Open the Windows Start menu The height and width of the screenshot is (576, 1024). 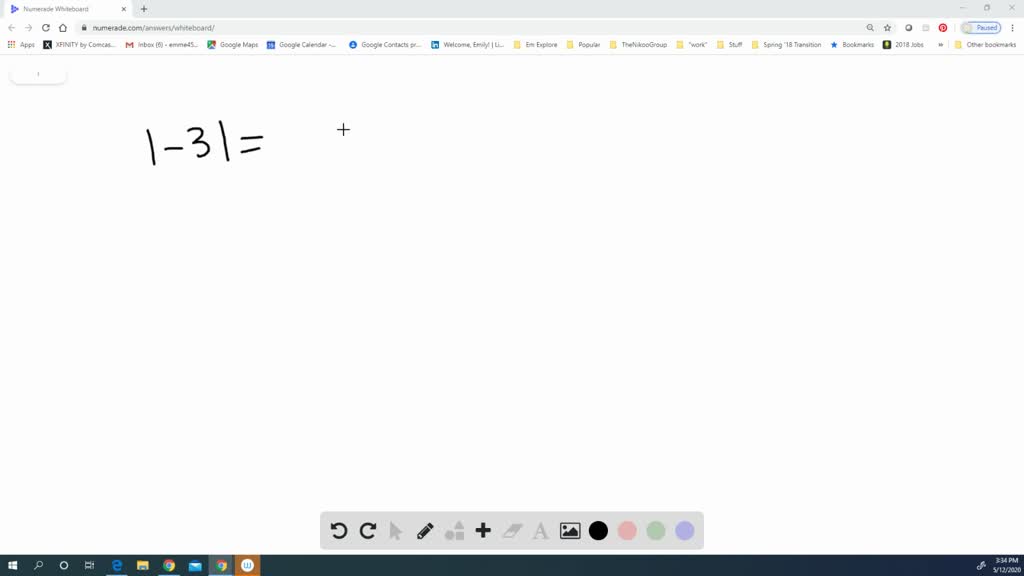pyautogui.click(x=12, y=566)
